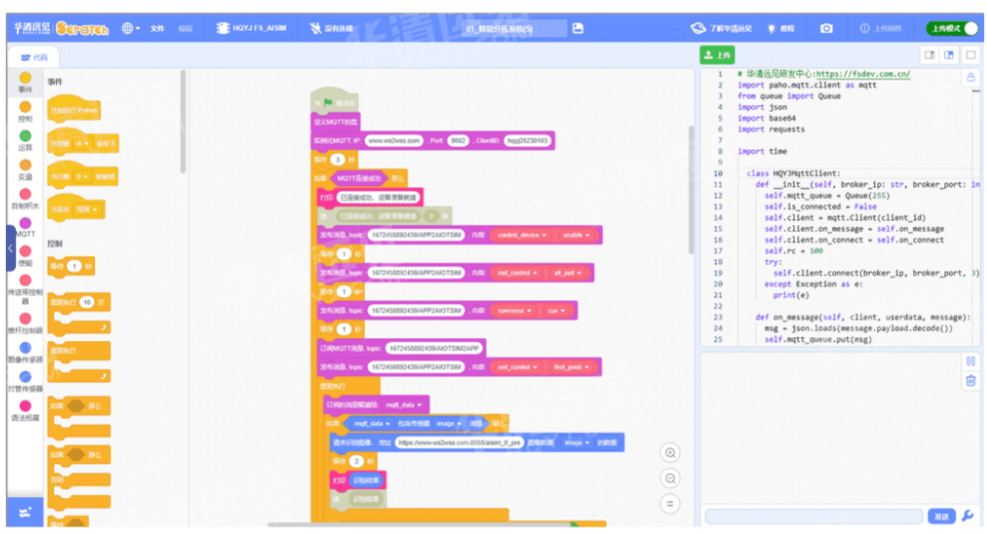Switch to the 代码 tab
The width and height of the screenshot is (987, 534).
pyautogui.click(x=34, y=58)
